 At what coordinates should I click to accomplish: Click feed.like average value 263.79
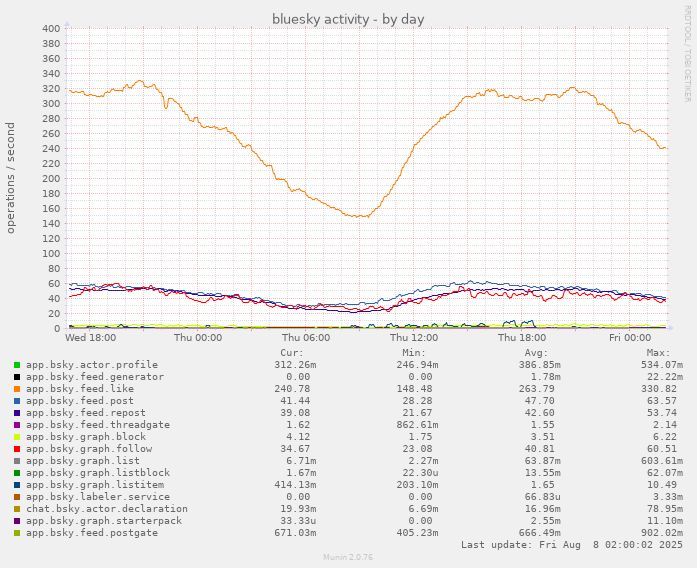point(536,389)
